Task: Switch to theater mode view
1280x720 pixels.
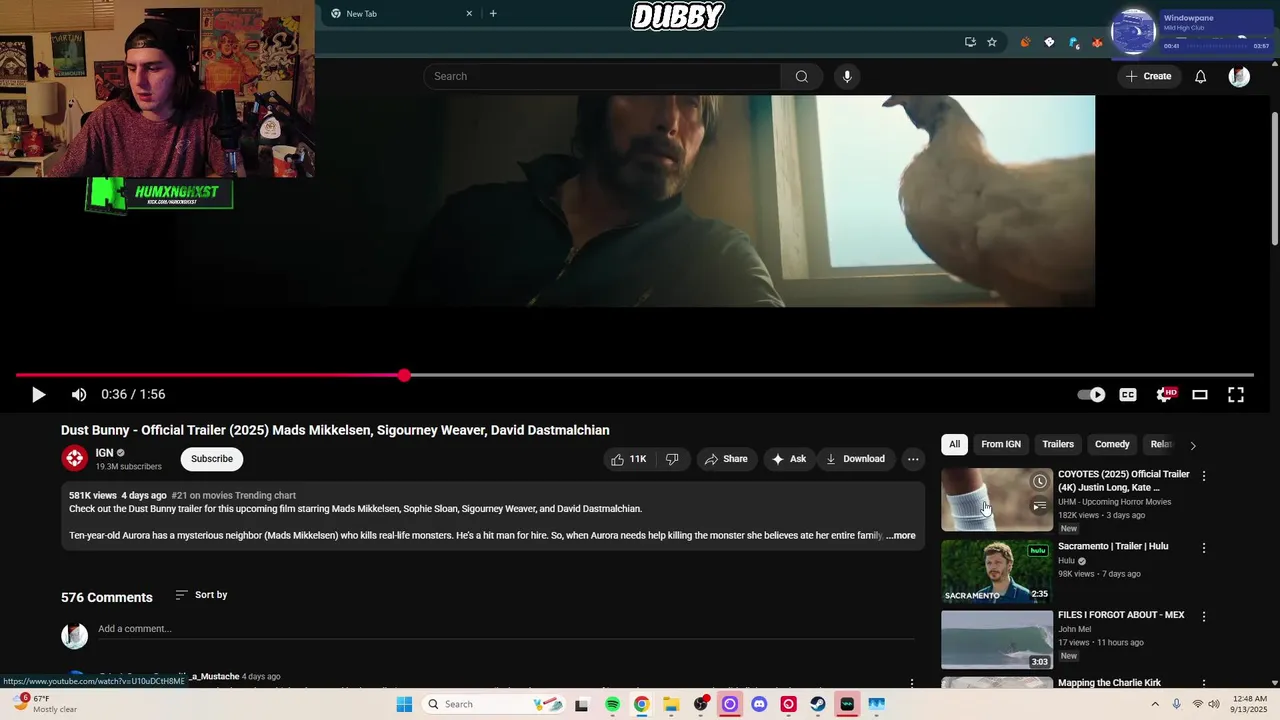Action: tap(1200, 395)
